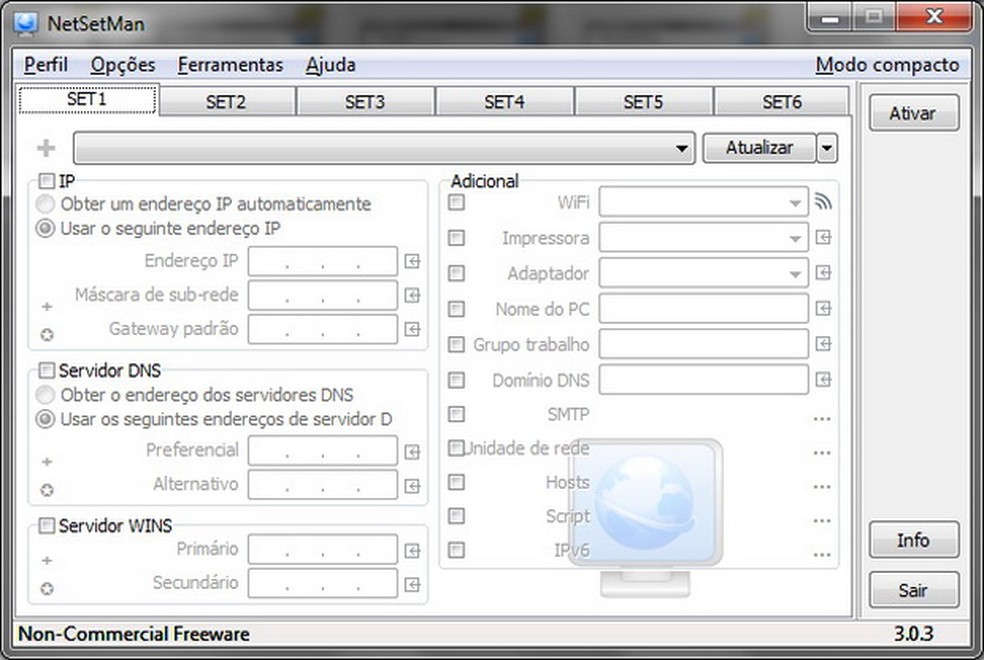984x660 pixels.
Task: Click the Sair button
Action: click(914, 590)
